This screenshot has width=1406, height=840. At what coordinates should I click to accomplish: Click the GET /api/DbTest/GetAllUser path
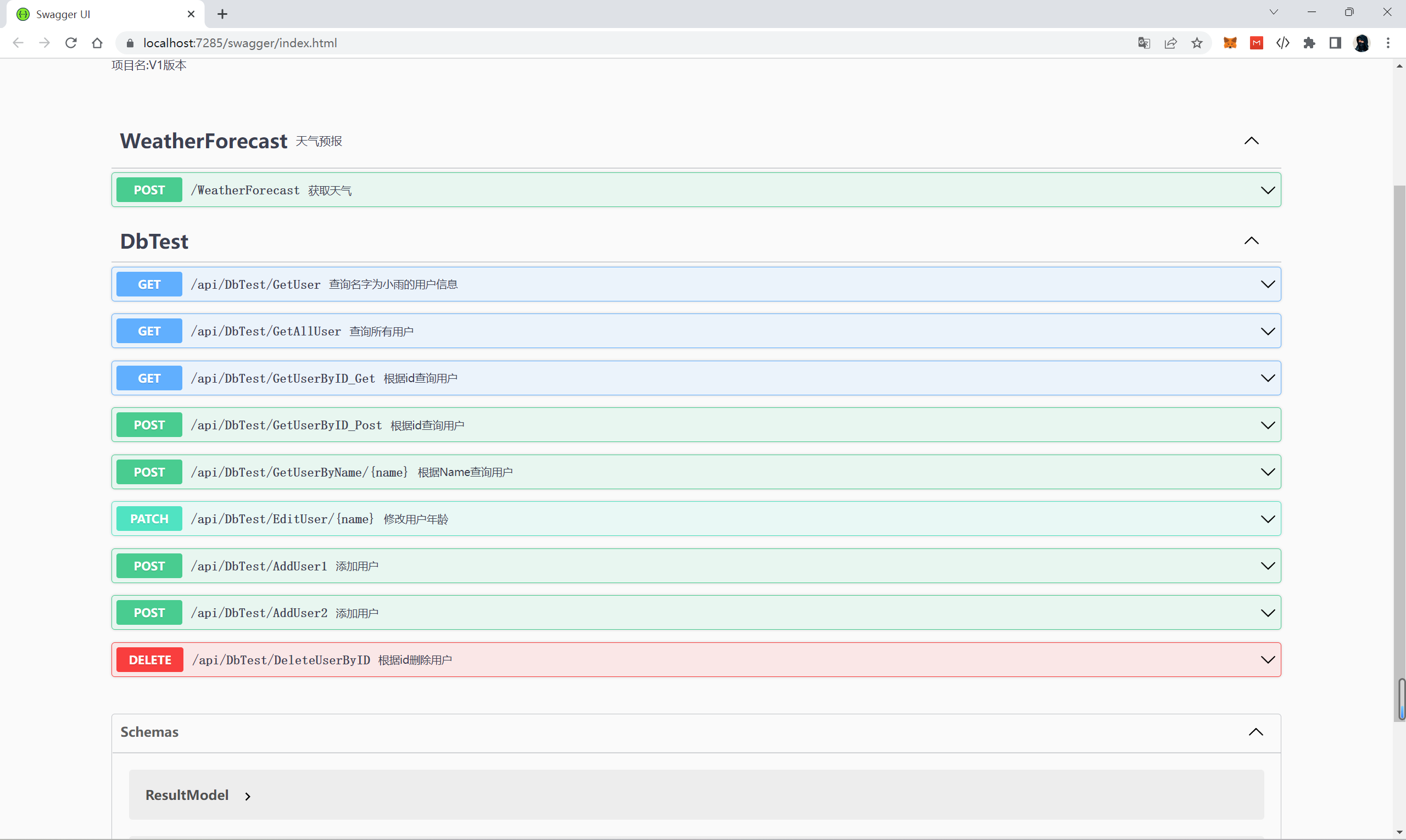coord(266,332)
